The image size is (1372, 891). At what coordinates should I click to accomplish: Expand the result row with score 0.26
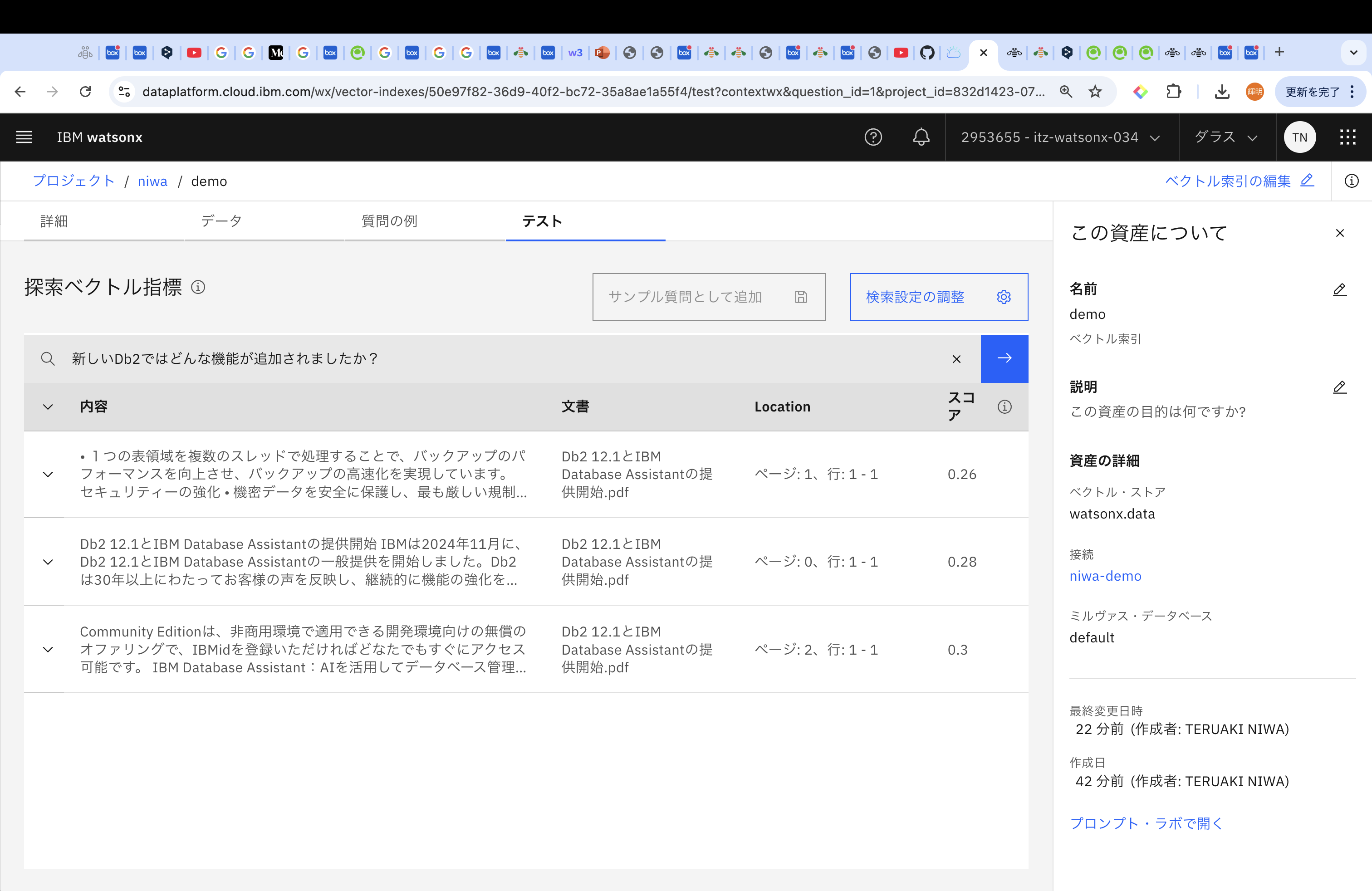[x=49, y=475]
